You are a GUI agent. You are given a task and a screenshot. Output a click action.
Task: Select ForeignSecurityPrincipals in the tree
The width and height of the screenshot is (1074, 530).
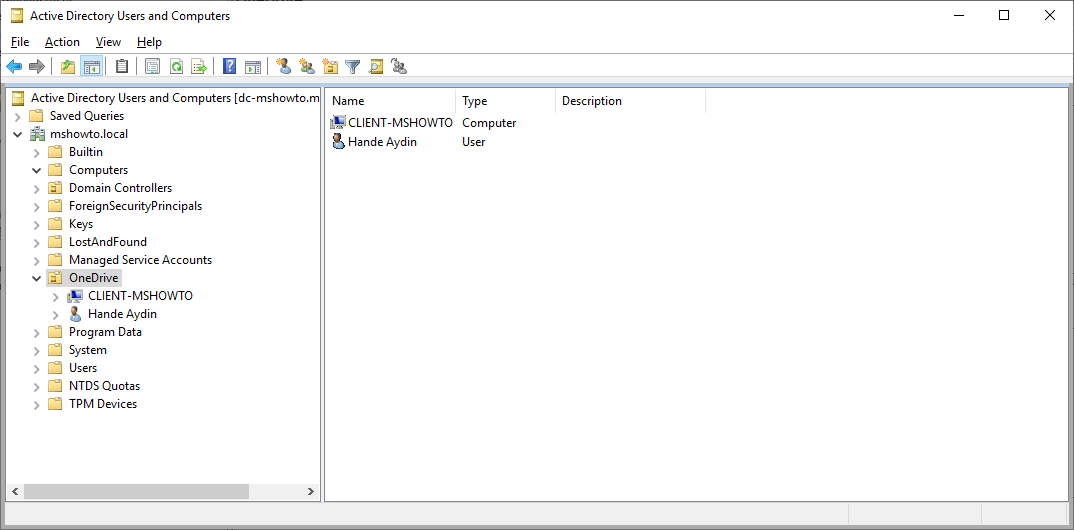135,206
